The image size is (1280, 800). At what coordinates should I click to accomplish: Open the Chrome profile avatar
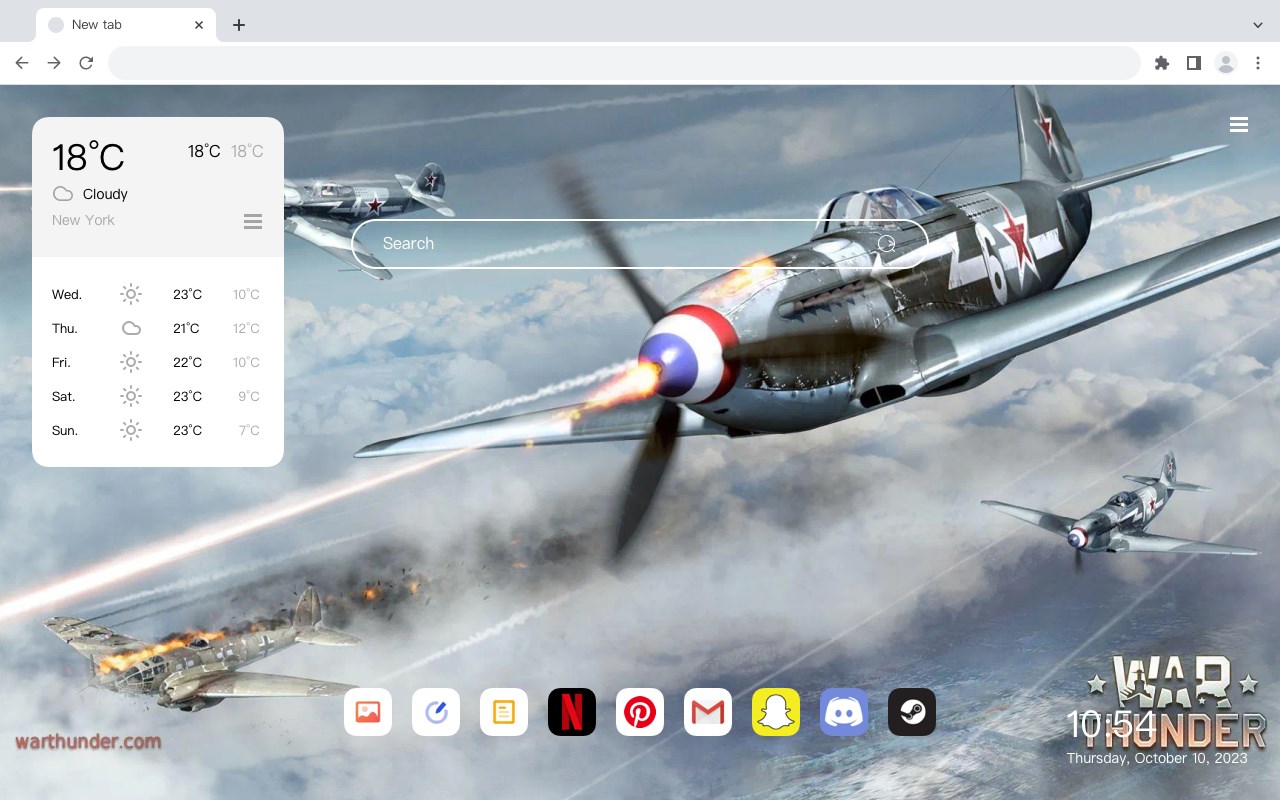coord(1226,63)
